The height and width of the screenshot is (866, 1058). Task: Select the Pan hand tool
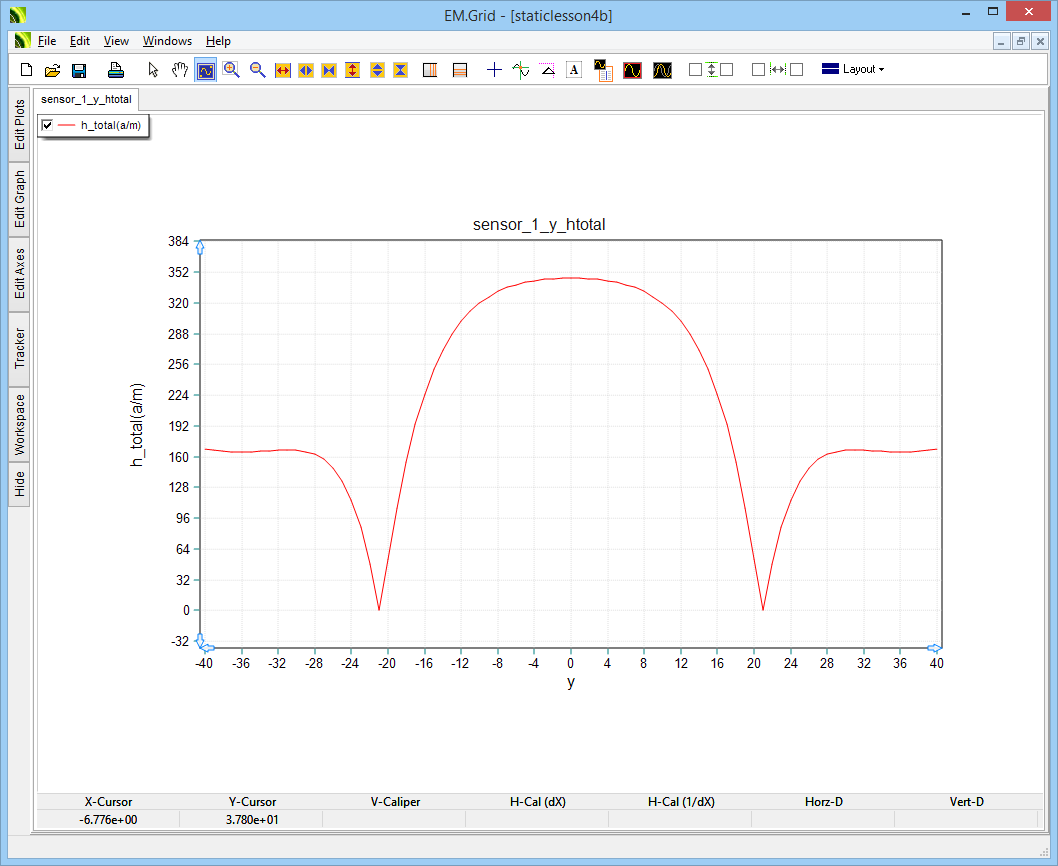point(180,70)
